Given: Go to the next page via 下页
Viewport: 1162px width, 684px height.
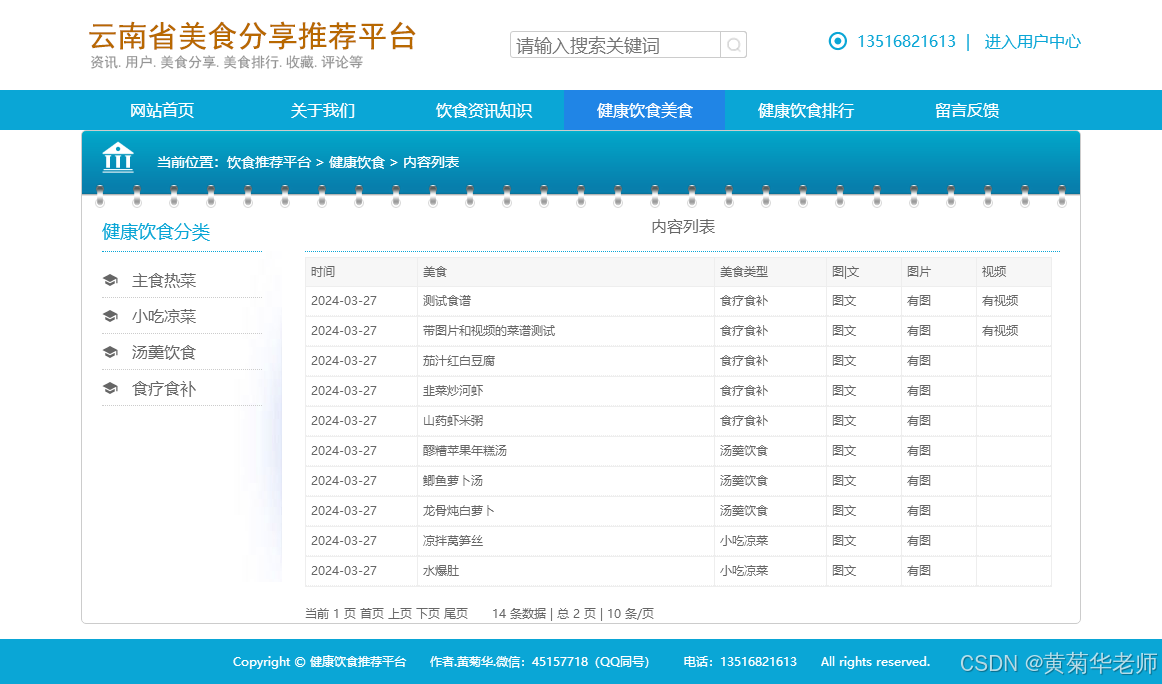Looking at the screenshot, I should [425, 613].
